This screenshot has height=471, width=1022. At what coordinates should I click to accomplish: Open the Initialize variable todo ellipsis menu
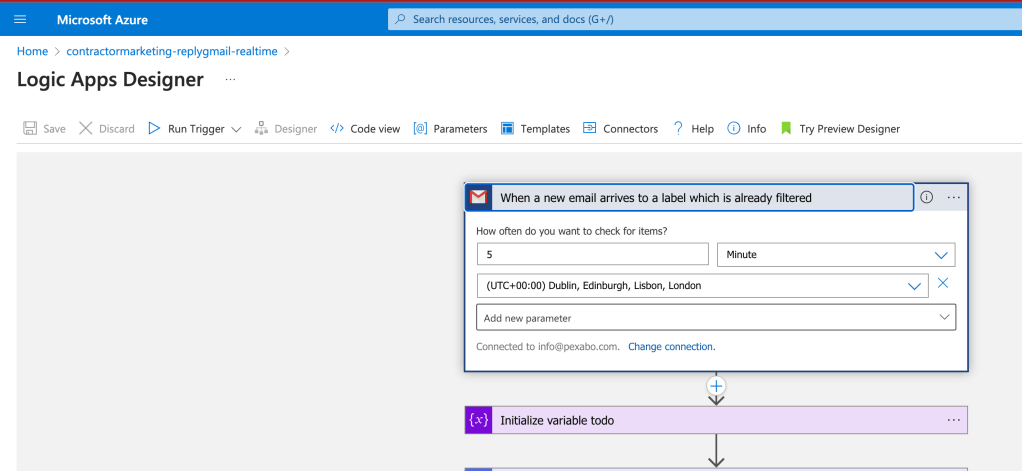[x=954, y=420]
